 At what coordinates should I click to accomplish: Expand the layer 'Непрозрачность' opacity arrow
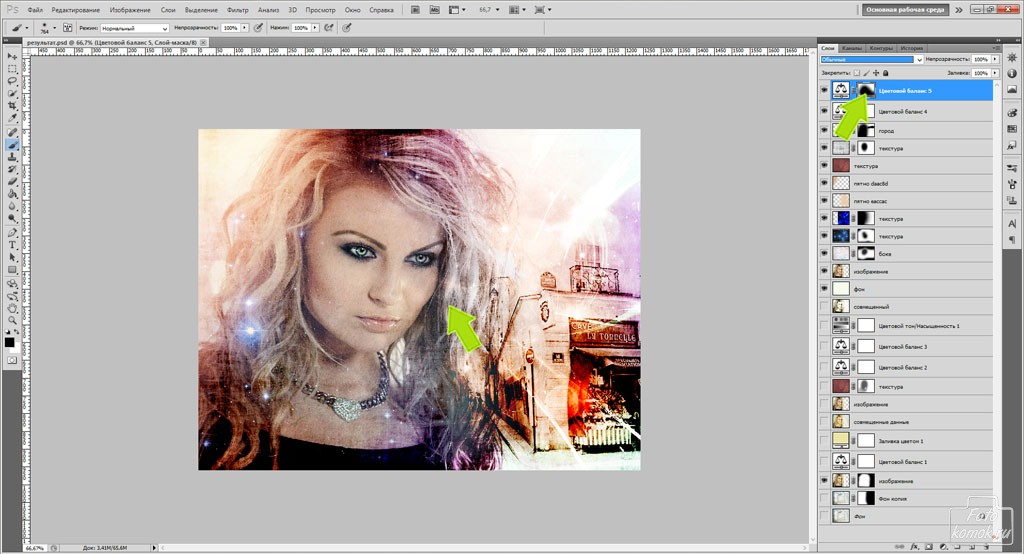(994, 60)
